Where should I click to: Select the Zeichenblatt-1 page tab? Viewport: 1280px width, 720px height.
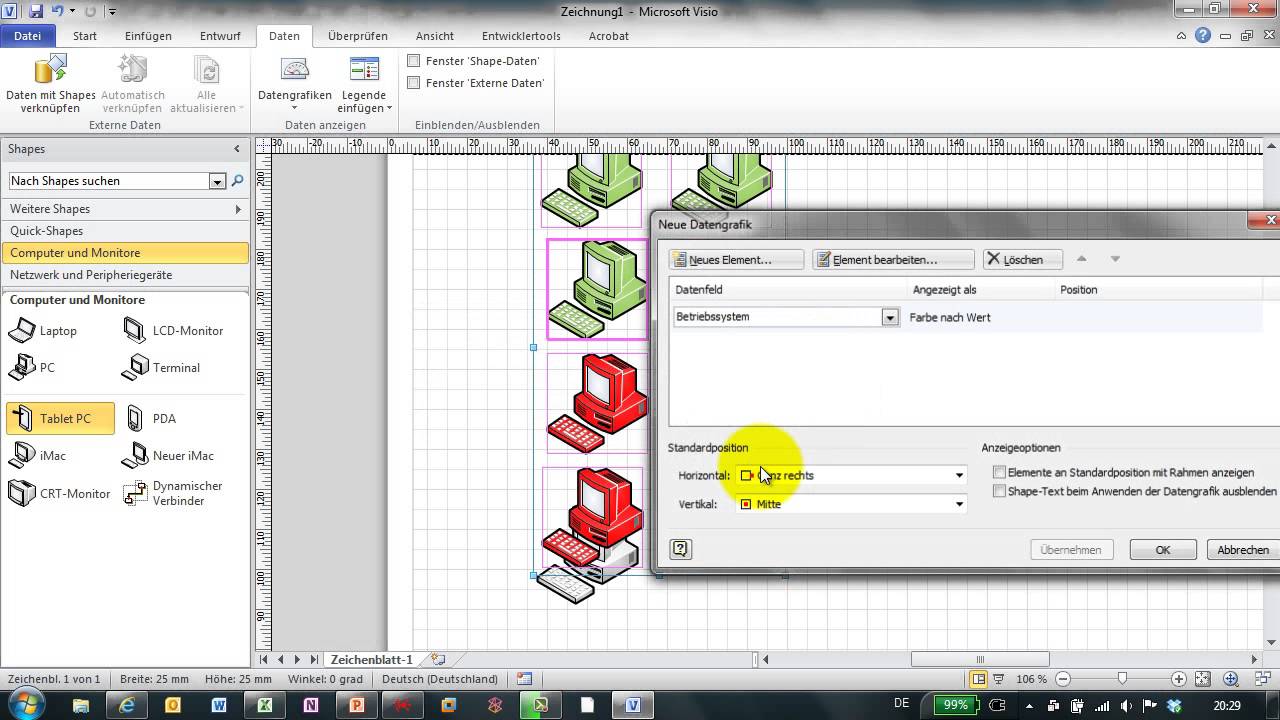[372, 660]
